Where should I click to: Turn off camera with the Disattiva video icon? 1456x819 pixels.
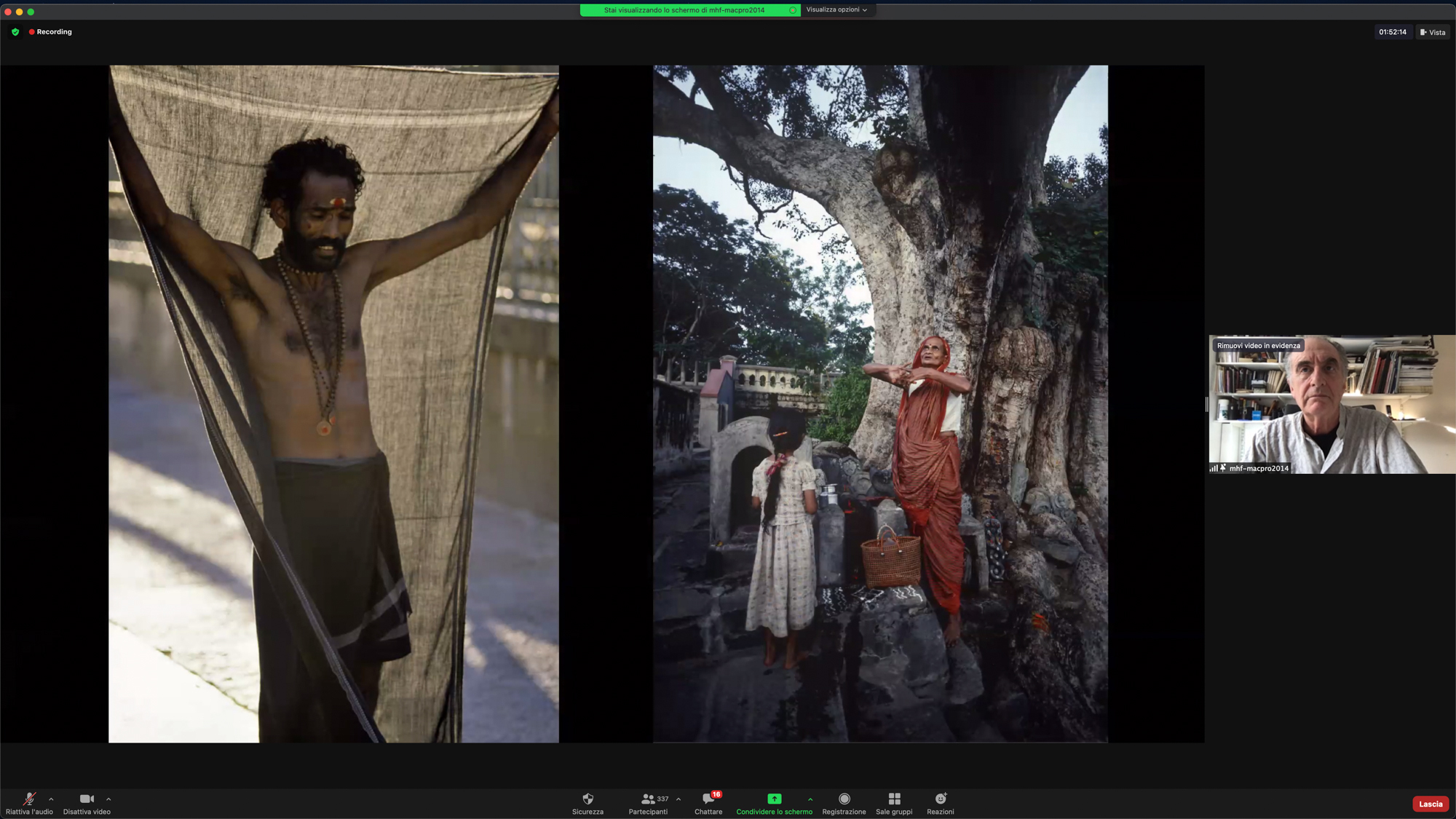point(87,799)
